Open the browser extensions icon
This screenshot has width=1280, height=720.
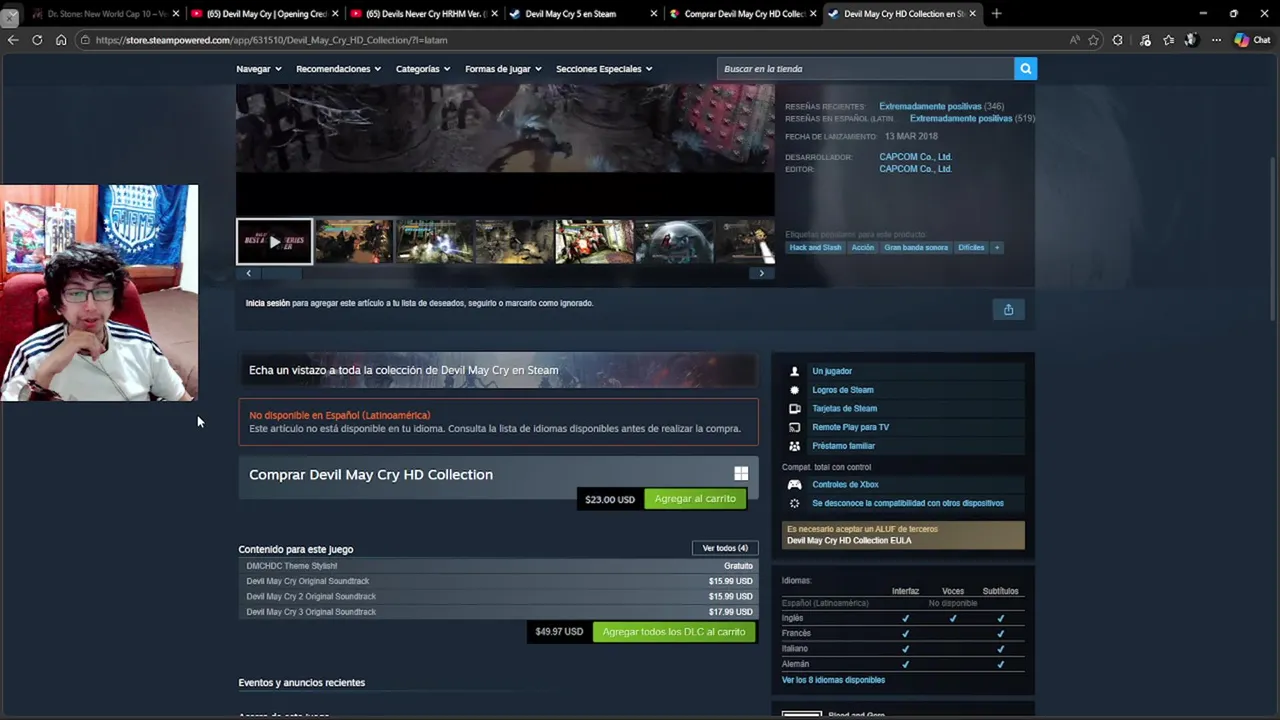point(1118,40)
